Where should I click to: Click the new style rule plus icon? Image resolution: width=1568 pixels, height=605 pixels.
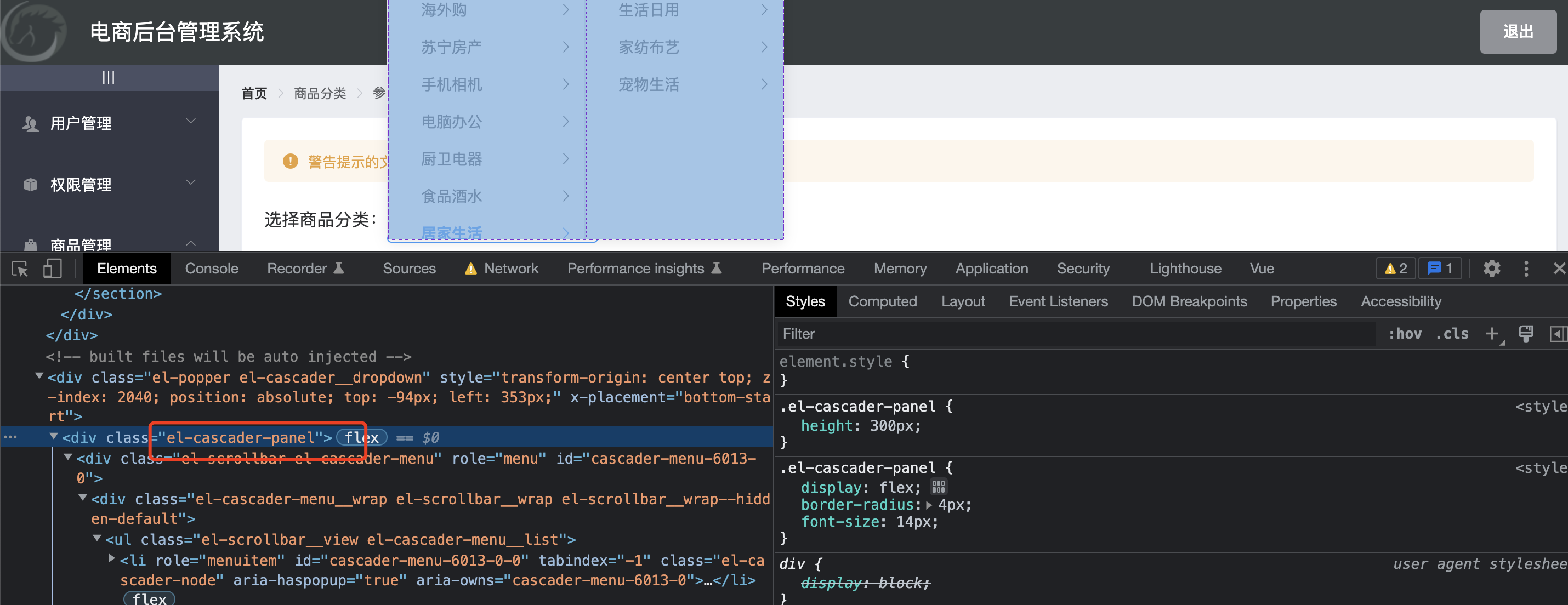pos(1491,334)
